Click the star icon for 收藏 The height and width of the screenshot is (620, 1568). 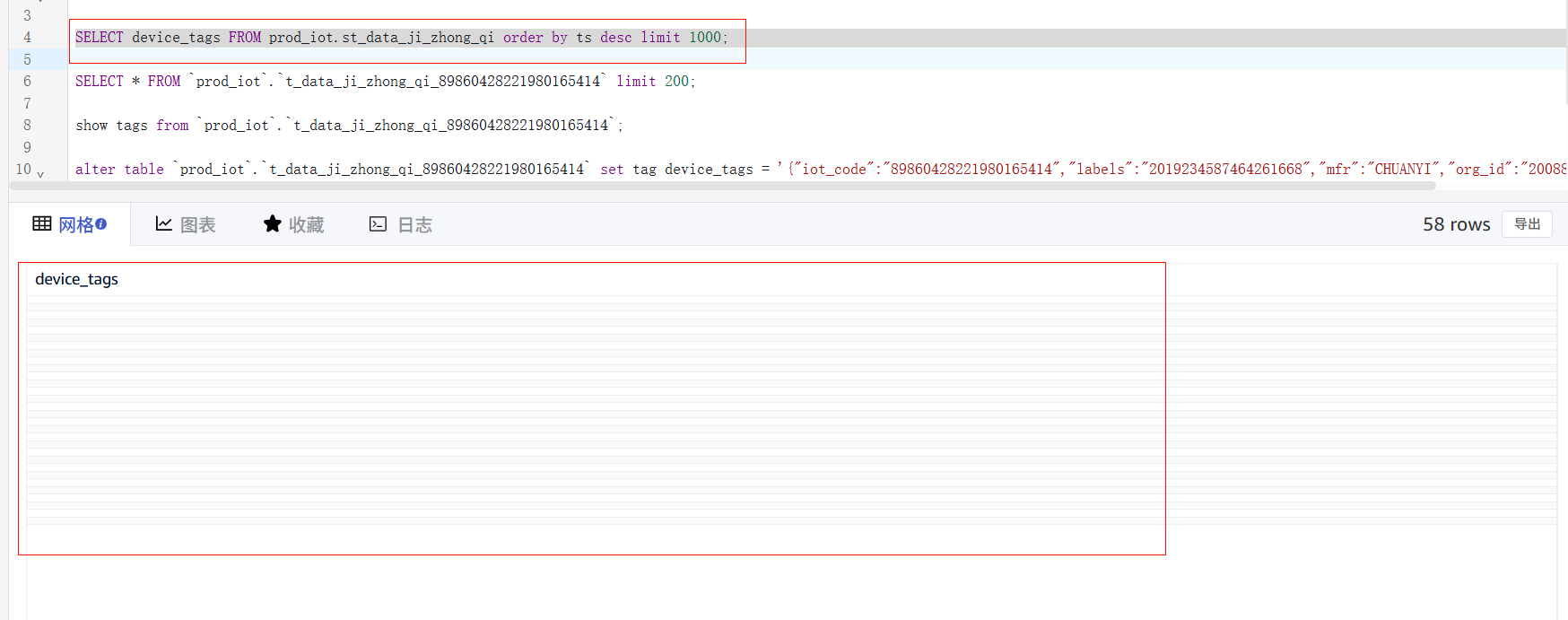coord(272,223)
